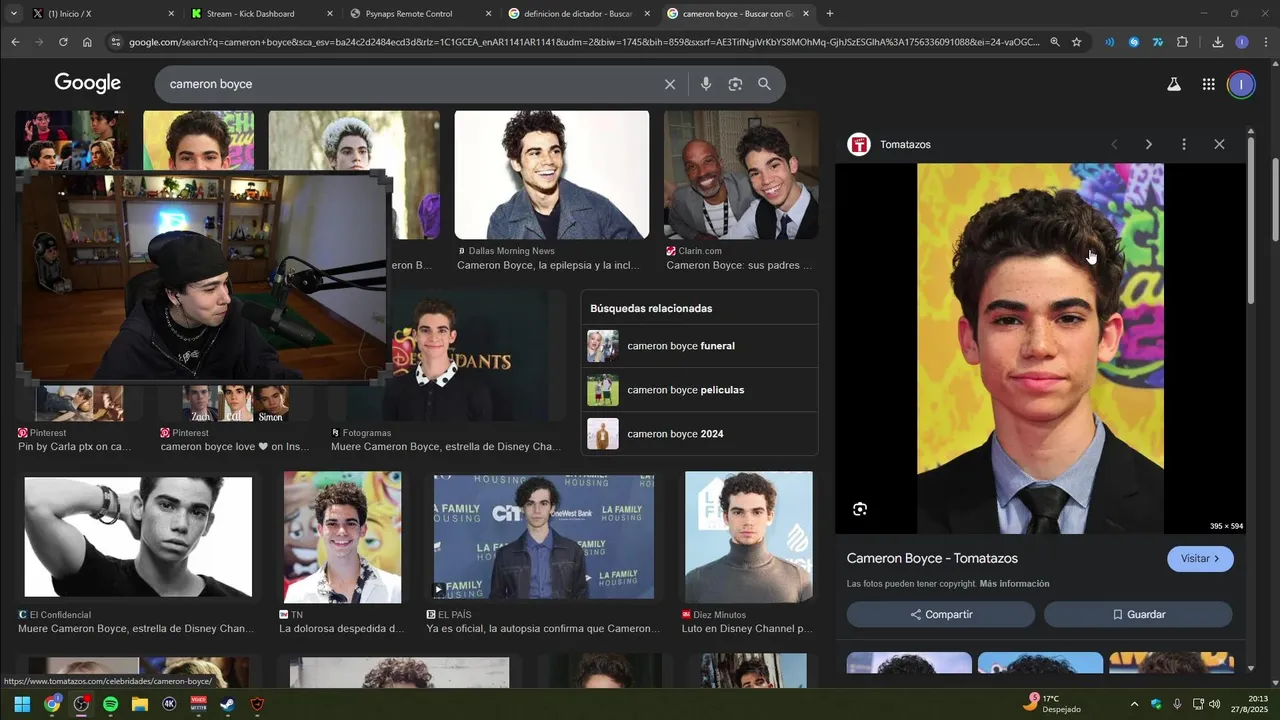Viewport: 1280px width, 720px height.
Task: Select related search cameron boyce peliculas
Action: pyautogui.click(x=699, y=390)
